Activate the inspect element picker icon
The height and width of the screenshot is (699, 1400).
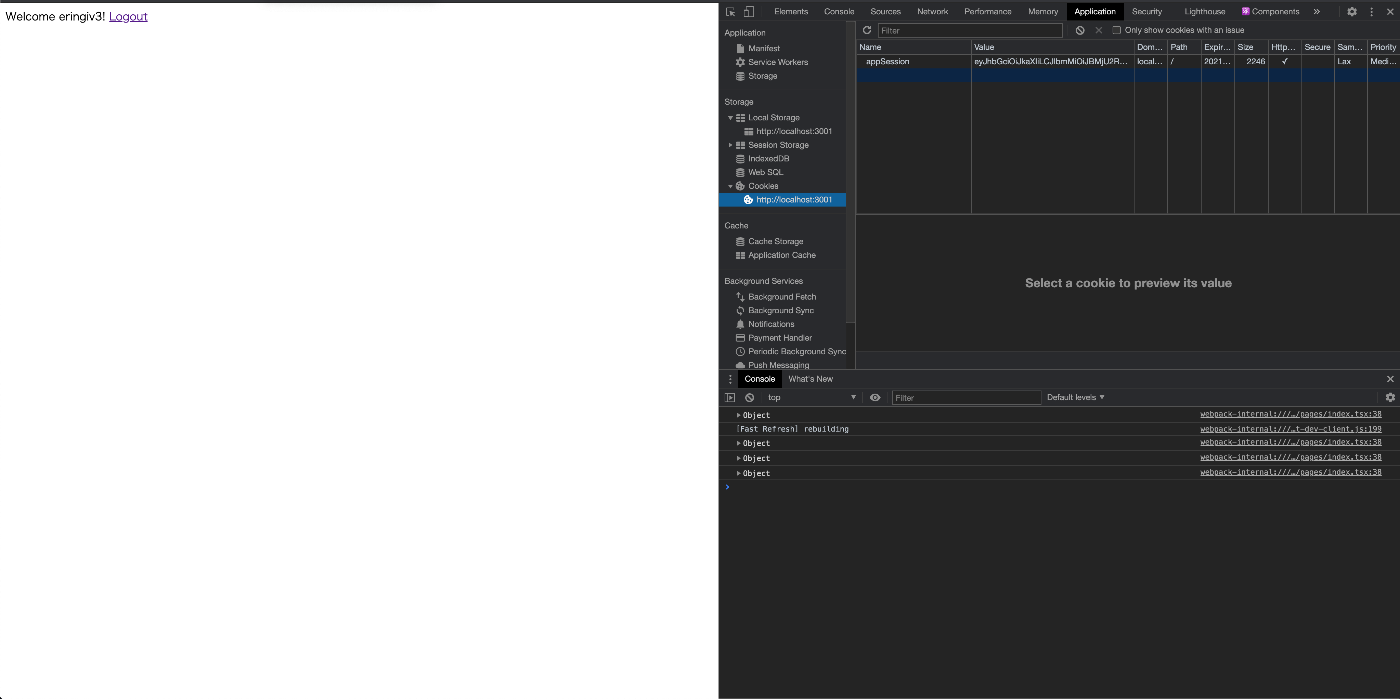click(x=731, y=12)
